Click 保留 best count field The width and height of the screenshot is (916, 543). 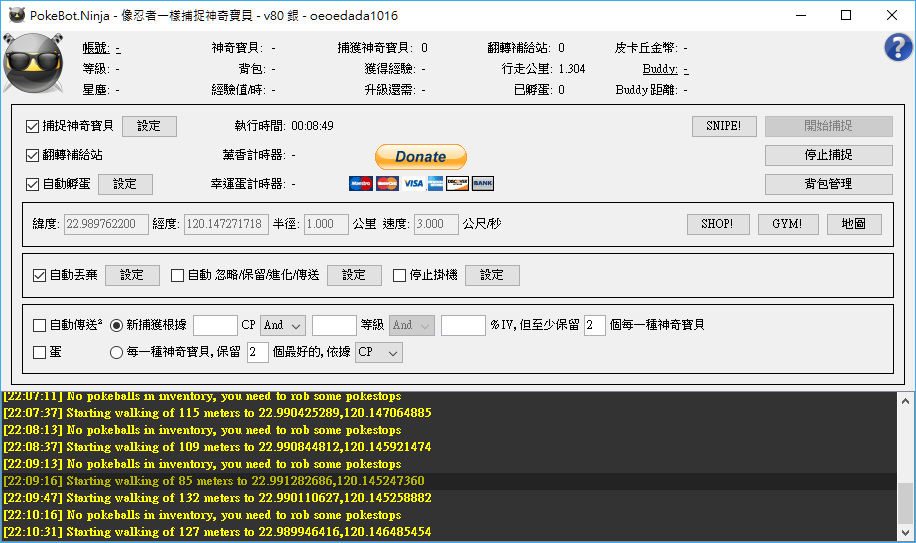(258, 352)
